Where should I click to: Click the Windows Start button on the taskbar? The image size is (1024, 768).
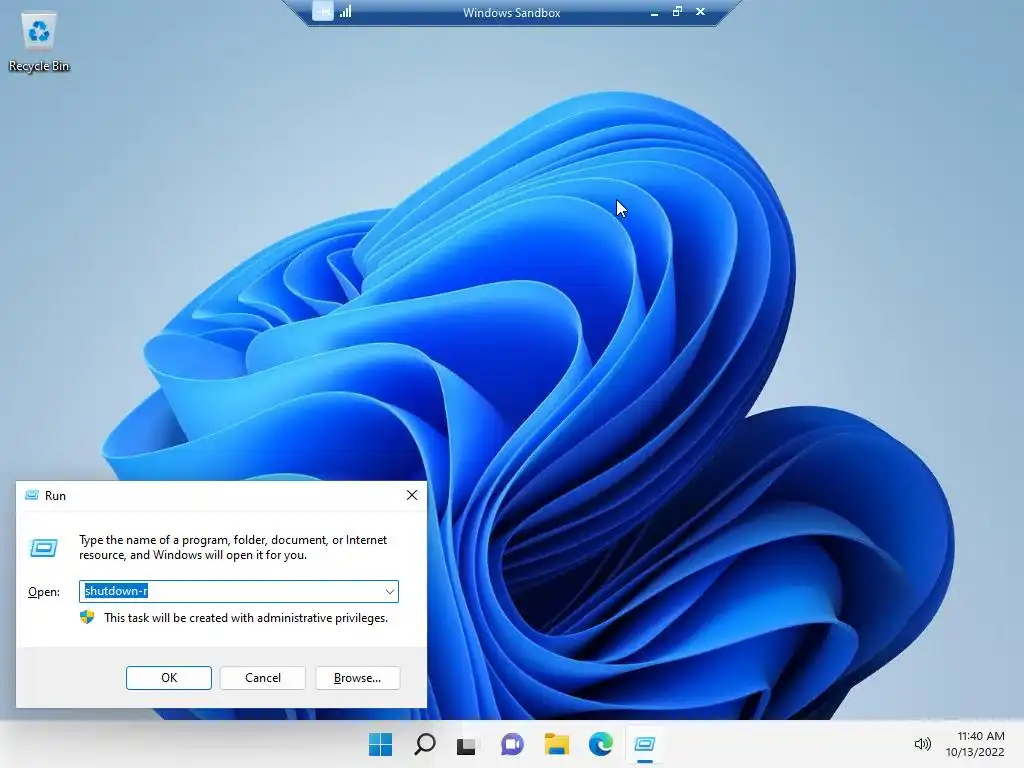click(x=380, y=744)
